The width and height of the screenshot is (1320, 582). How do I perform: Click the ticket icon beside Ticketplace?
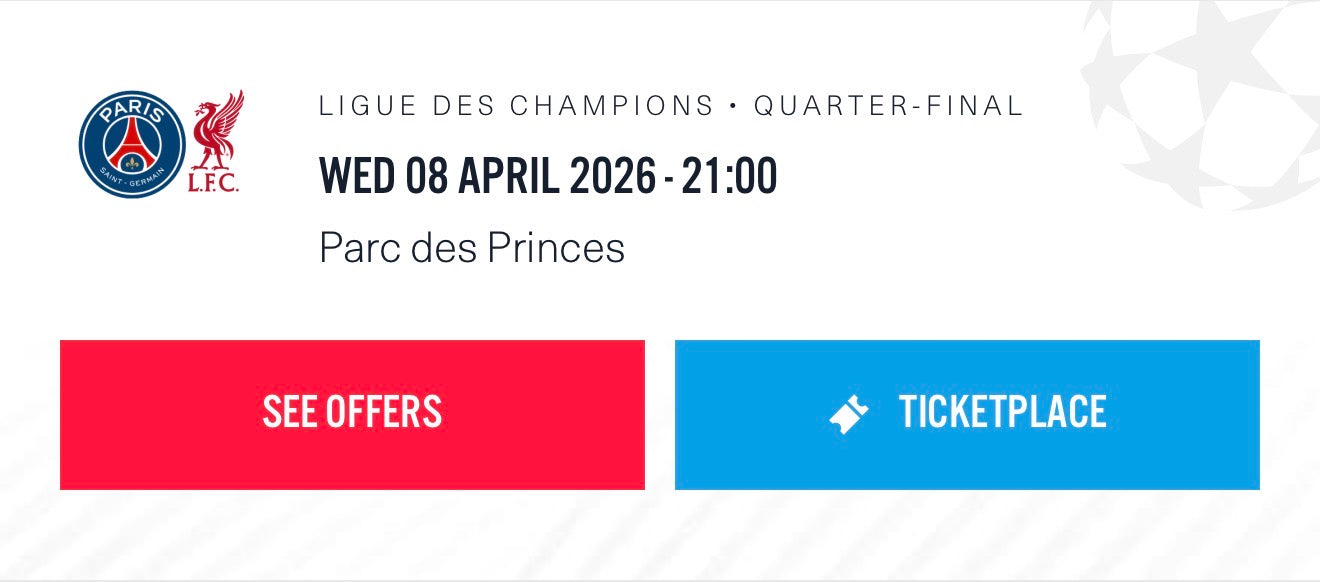[x=849, y=414]
